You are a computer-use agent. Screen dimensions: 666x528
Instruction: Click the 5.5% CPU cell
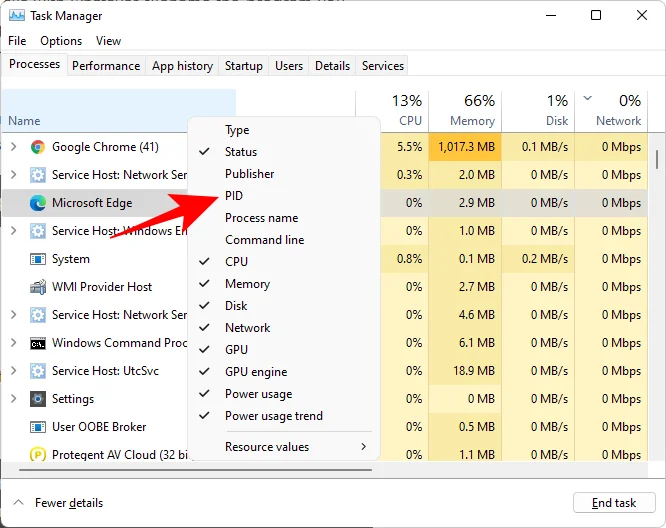coord(405,147)
